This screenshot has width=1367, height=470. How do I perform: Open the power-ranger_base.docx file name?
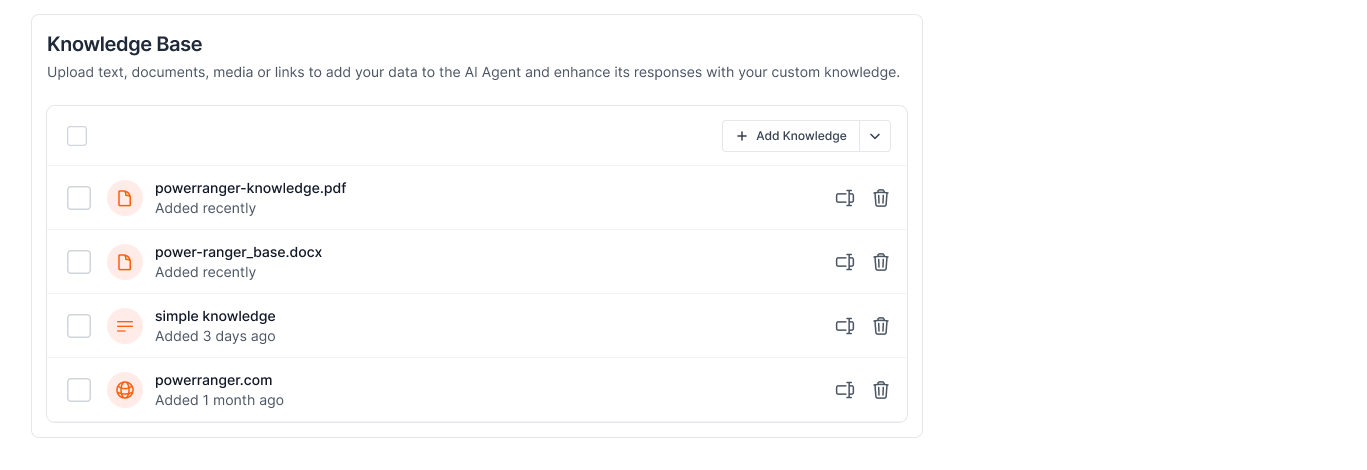point(238,252)
